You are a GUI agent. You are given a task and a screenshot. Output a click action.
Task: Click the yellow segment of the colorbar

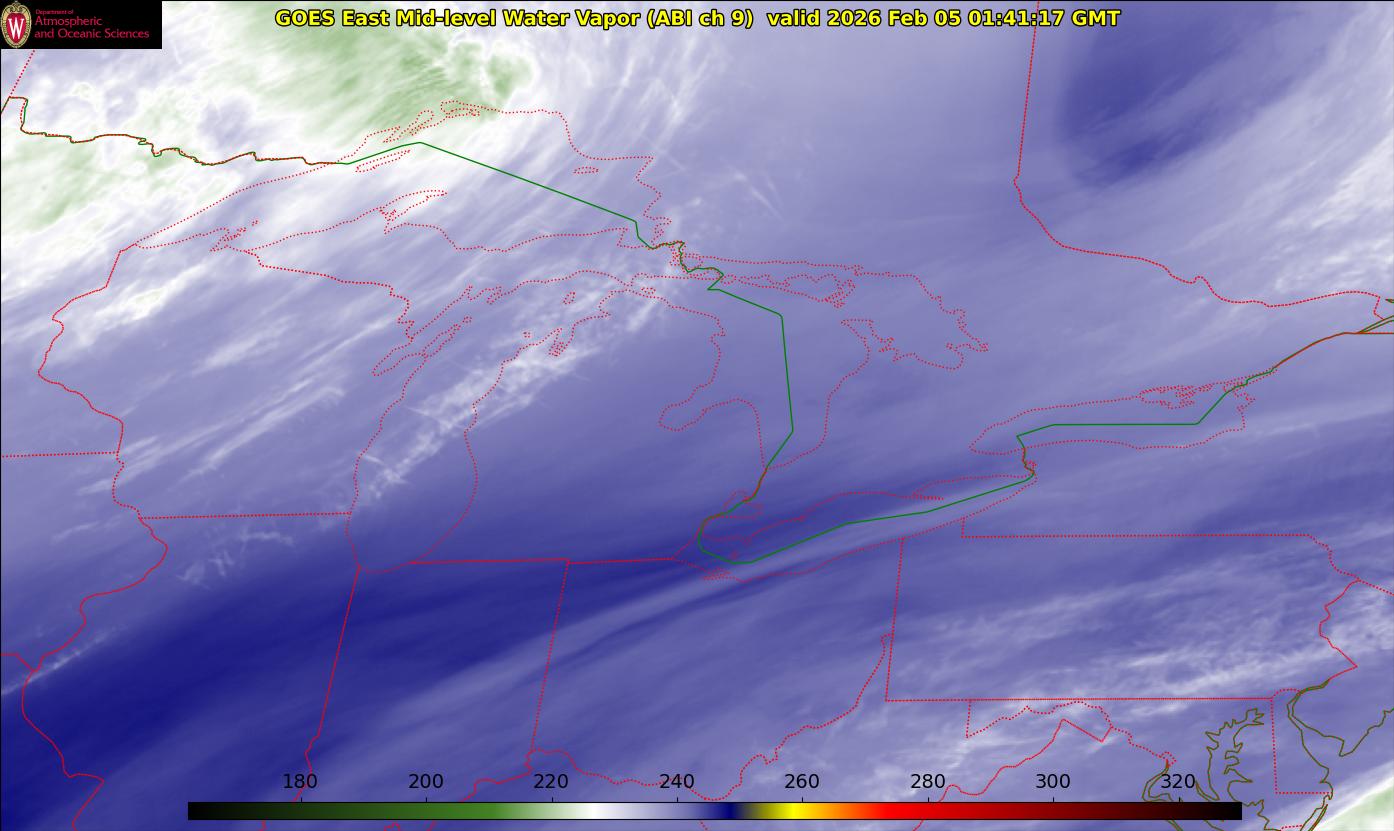click(790, 811)
